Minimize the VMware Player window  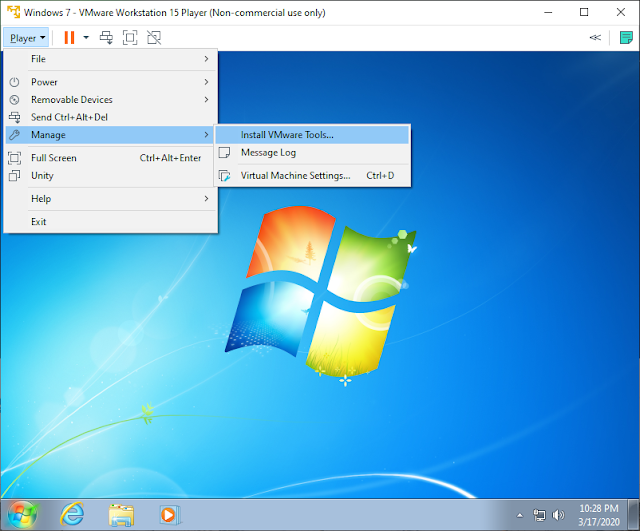548,12
